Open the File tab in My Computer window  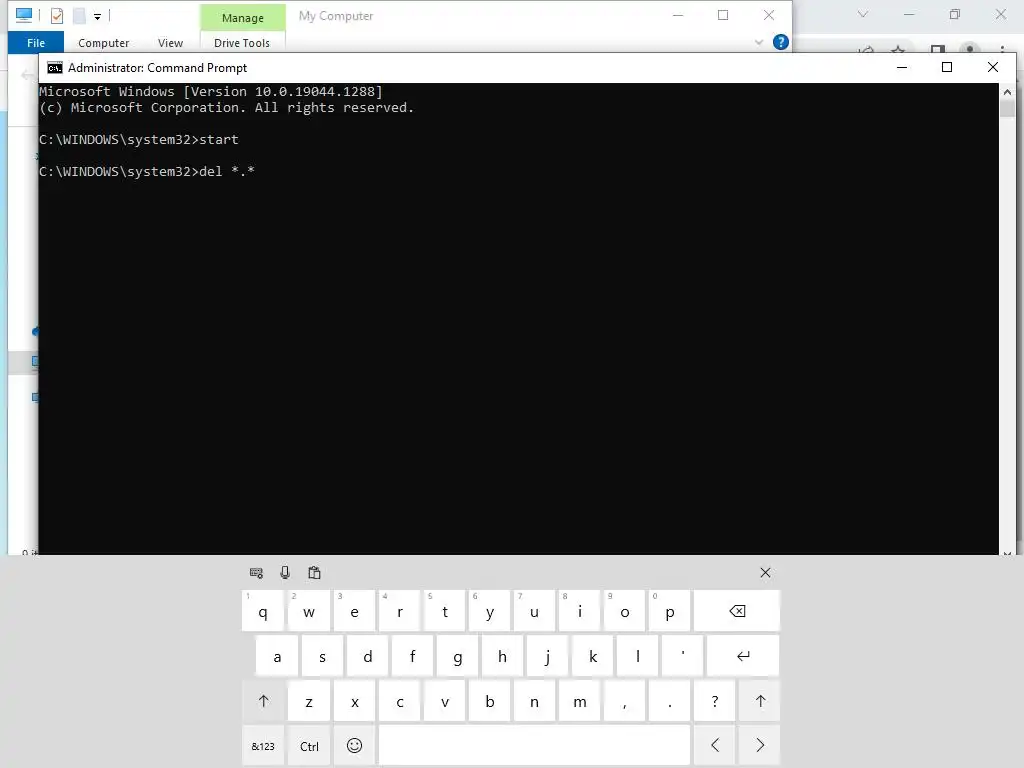tap(36, 42)
